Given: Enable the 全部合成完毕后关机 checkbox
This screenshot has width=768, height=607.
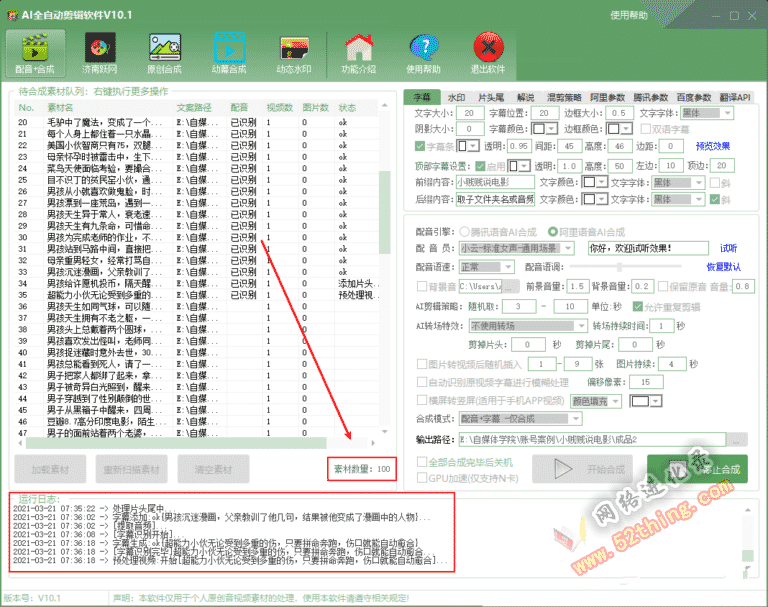Looking at the screenshot, I should [421, 462].
